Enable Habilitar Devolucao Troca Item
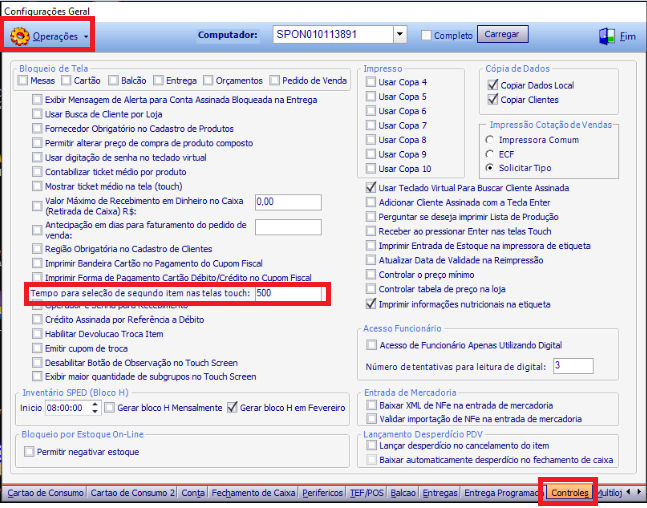The width and height of the screenshot is (647, 508). pos(37,333)
